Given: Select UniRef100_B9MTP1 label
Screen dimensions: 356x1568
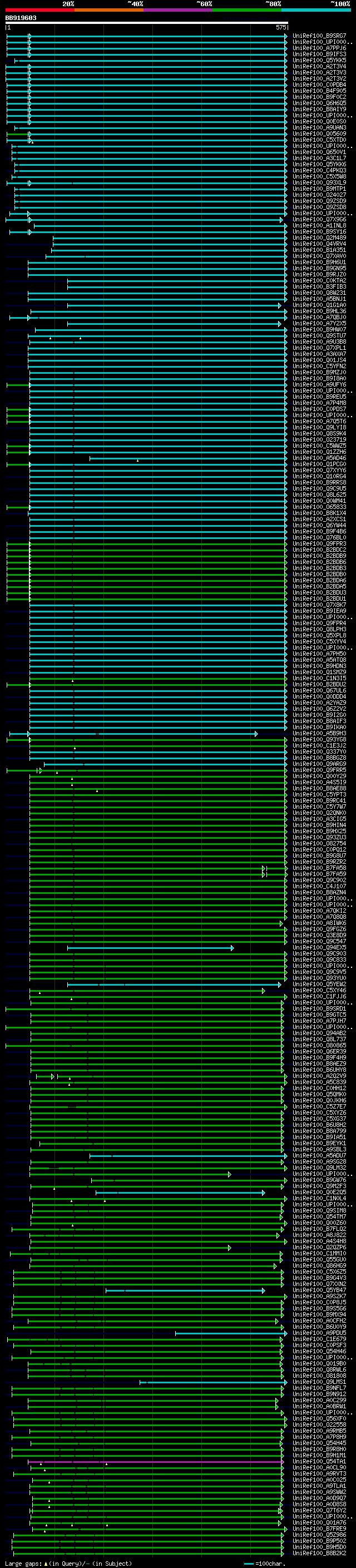Looking at the screenshot, I should click(x=319, y=189).
